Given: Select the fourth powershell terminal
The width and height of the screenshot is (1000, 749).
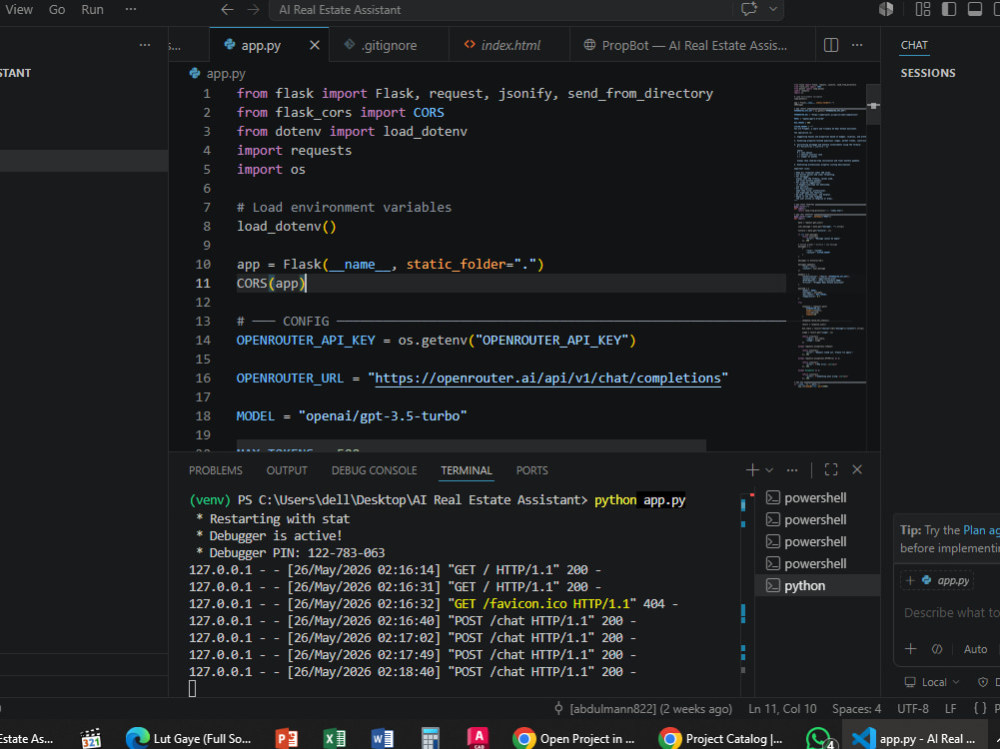Looking at the screenshot, I should 818,564.
